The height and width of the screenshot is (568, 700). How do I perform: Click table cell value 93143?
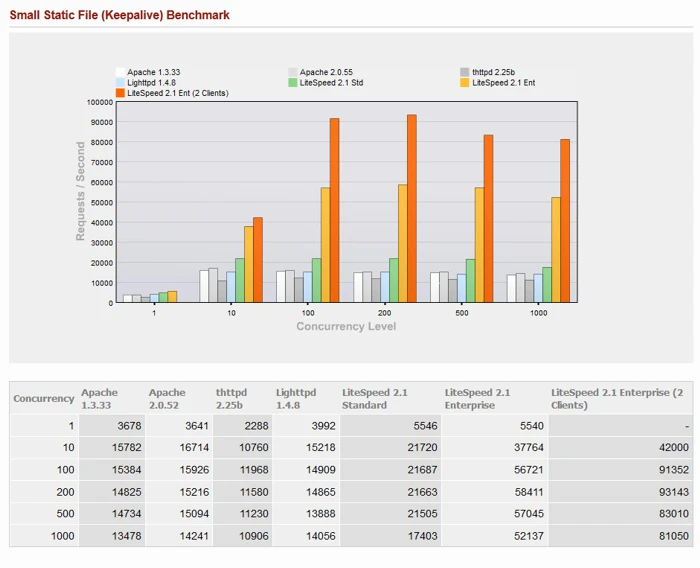(674, 492)
